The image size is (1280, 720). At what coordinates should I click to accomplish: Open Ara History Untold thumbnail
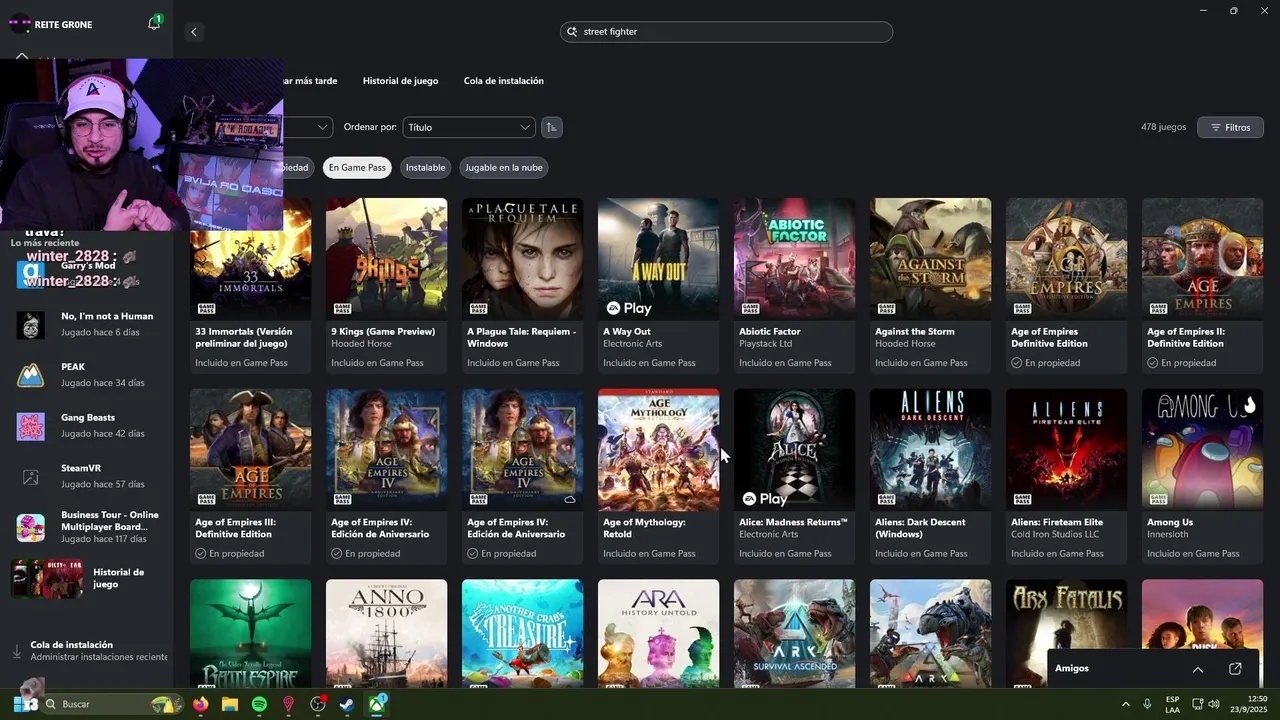click(x=659, y=634)
